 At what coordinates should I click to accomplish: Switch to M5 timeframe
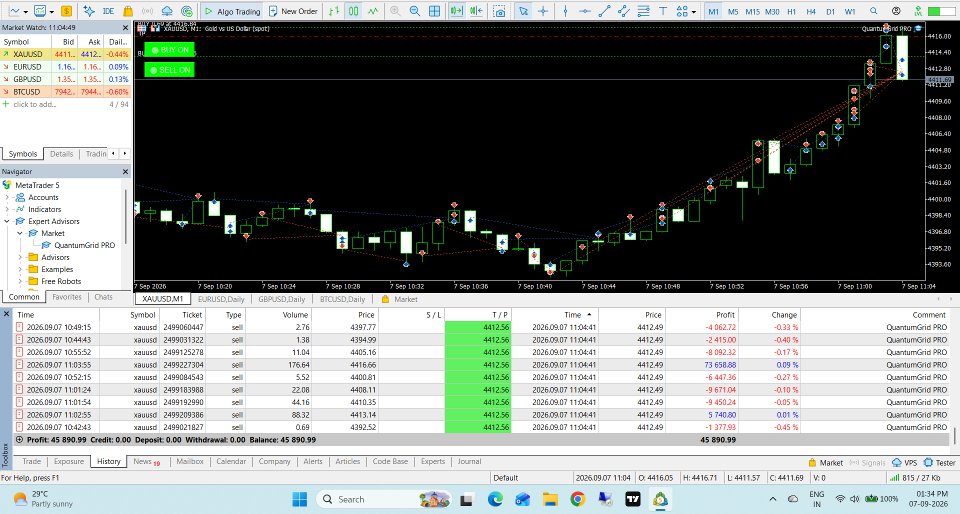(733, 11)
